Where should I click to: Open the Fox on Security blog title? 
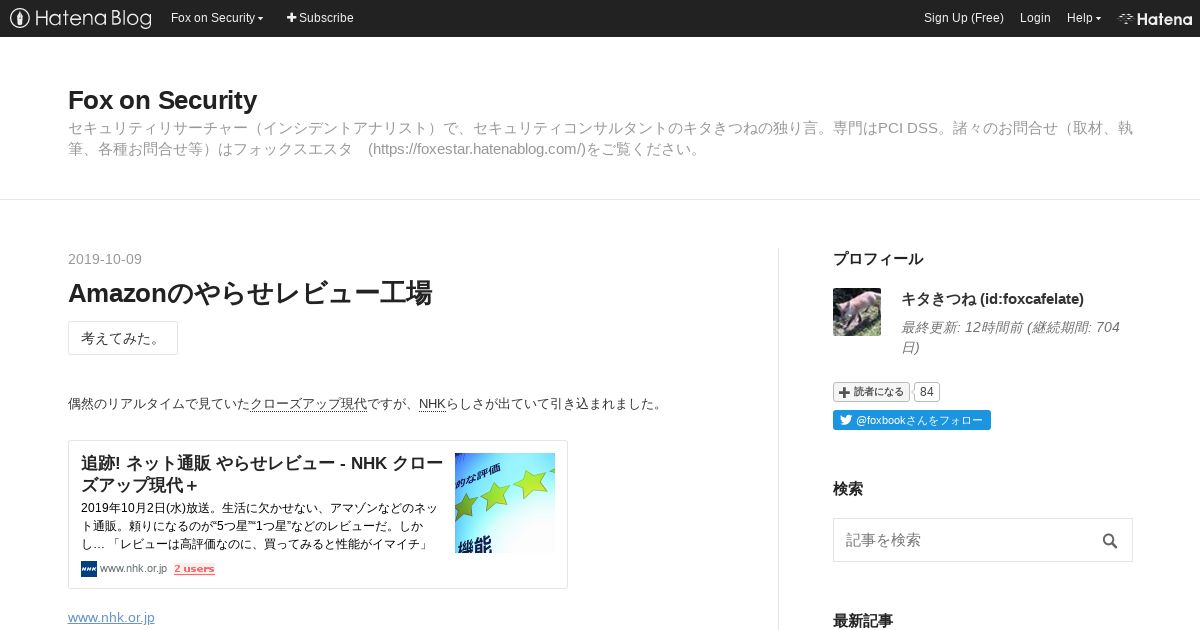(x=162, y=100)
